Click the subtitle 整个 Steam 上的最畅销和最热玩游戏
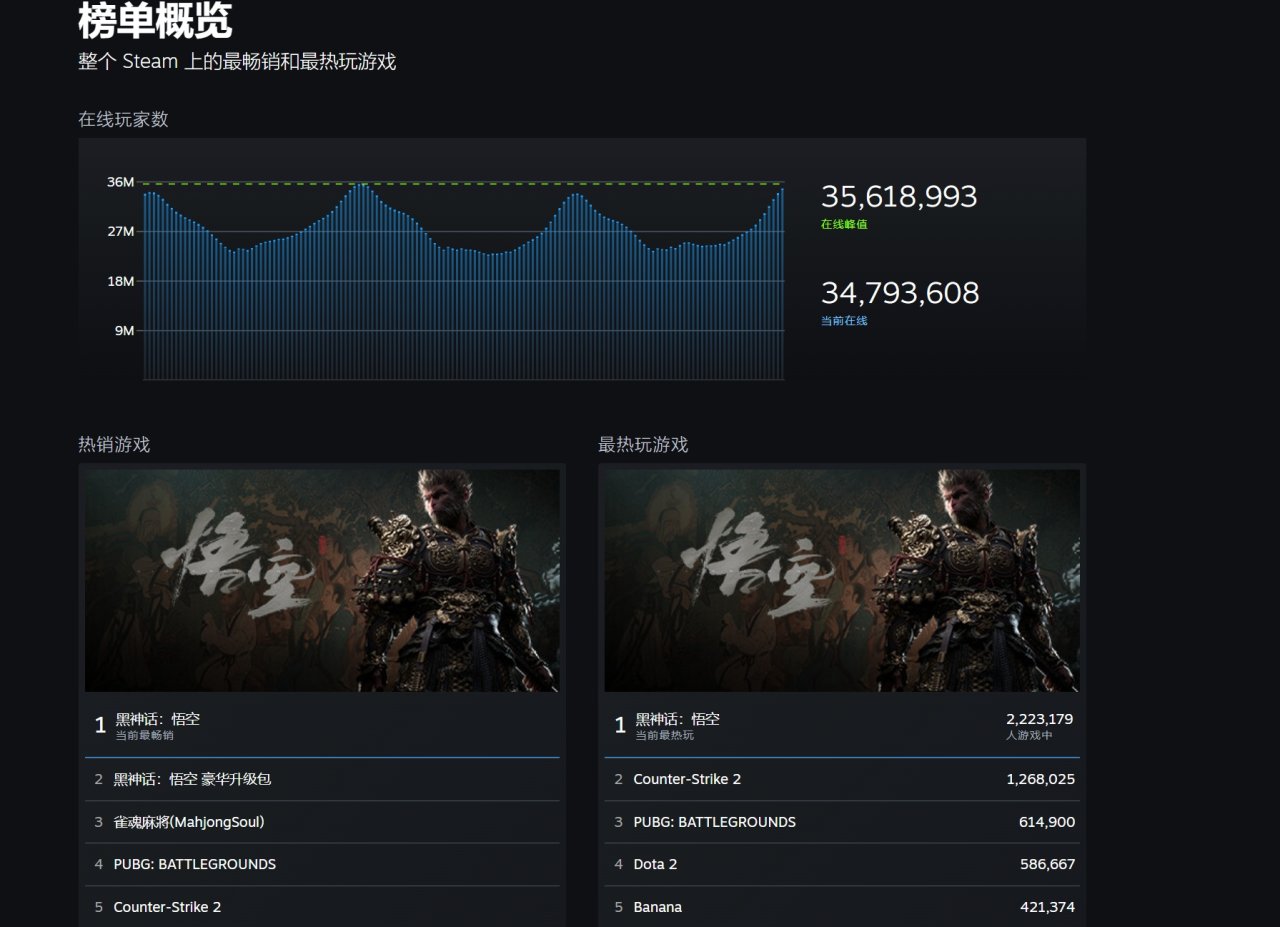Screen dimensions: 1280x927 pyautogui.click(x=237, y=62)
